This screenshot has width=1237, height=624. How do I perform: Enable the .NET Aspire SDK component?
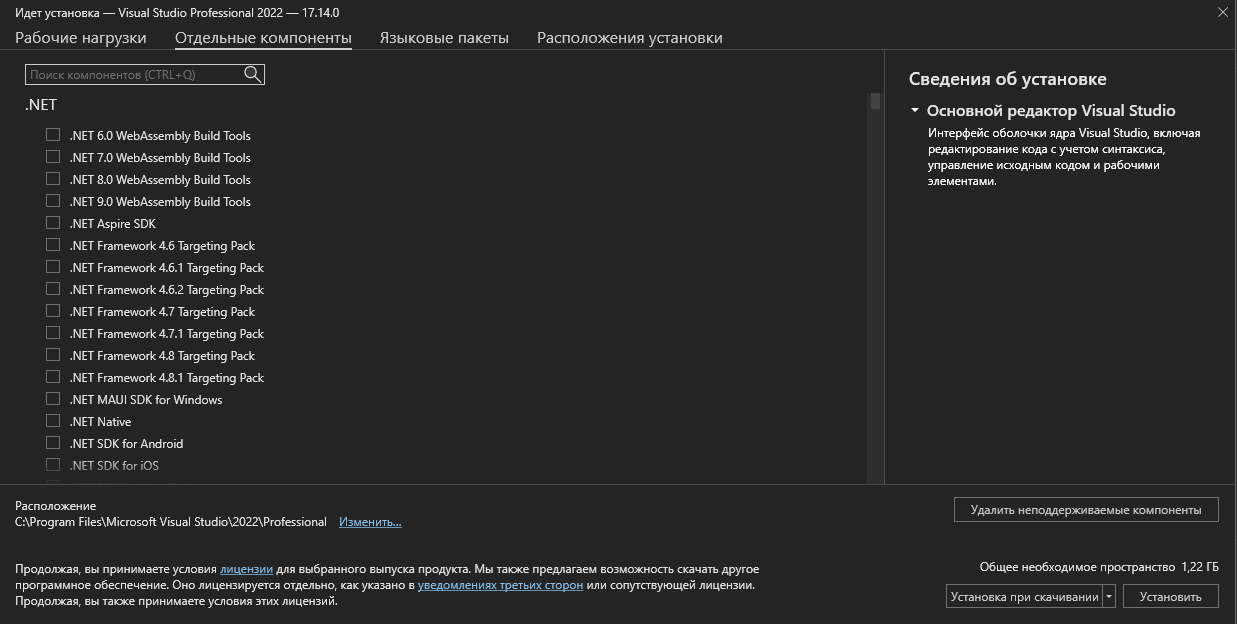53,223
